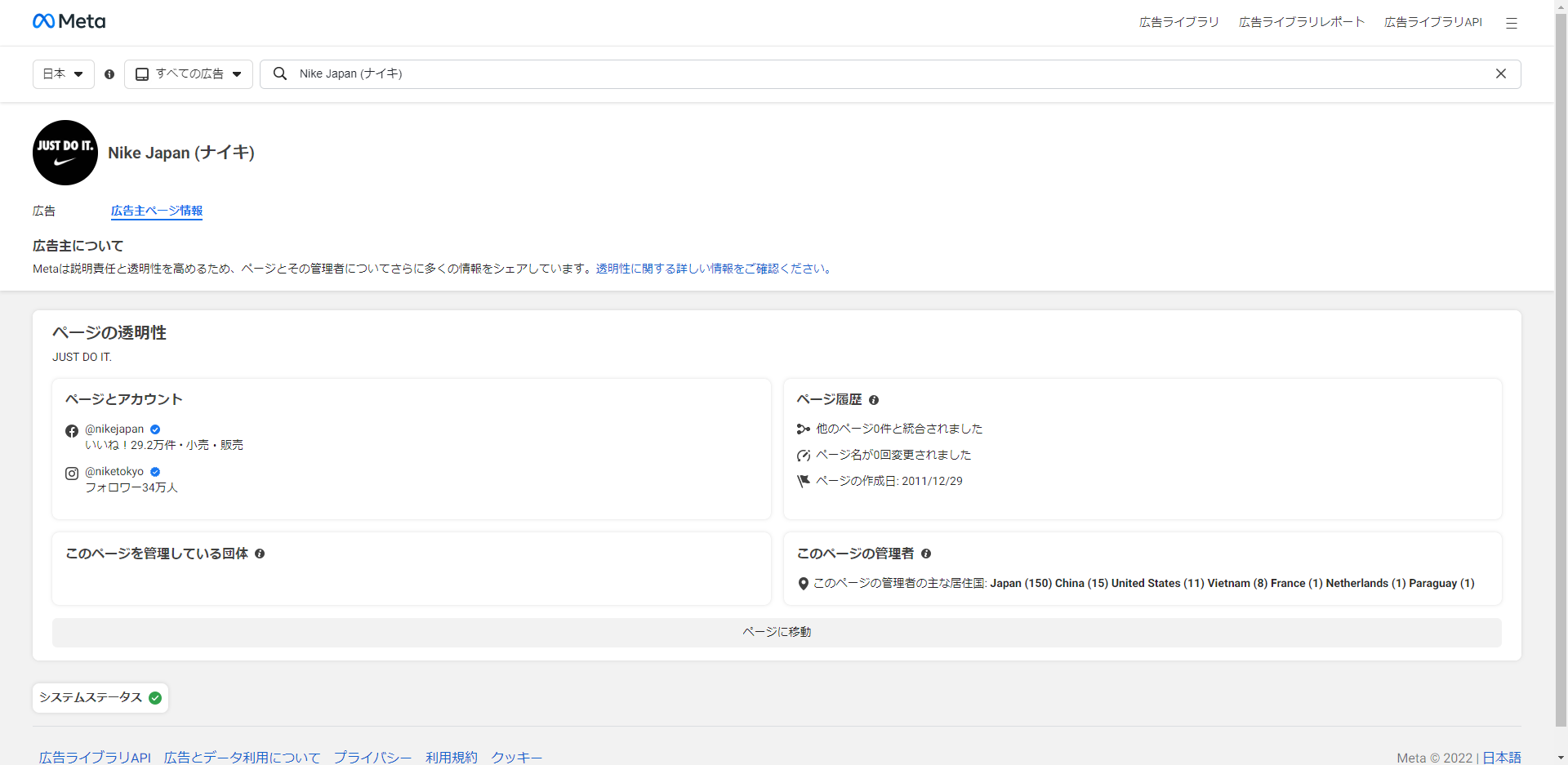Image resolution: width=1568 pixels, height=765 pixels.
Task: Click the Meta logo
Action: [69, 21]
